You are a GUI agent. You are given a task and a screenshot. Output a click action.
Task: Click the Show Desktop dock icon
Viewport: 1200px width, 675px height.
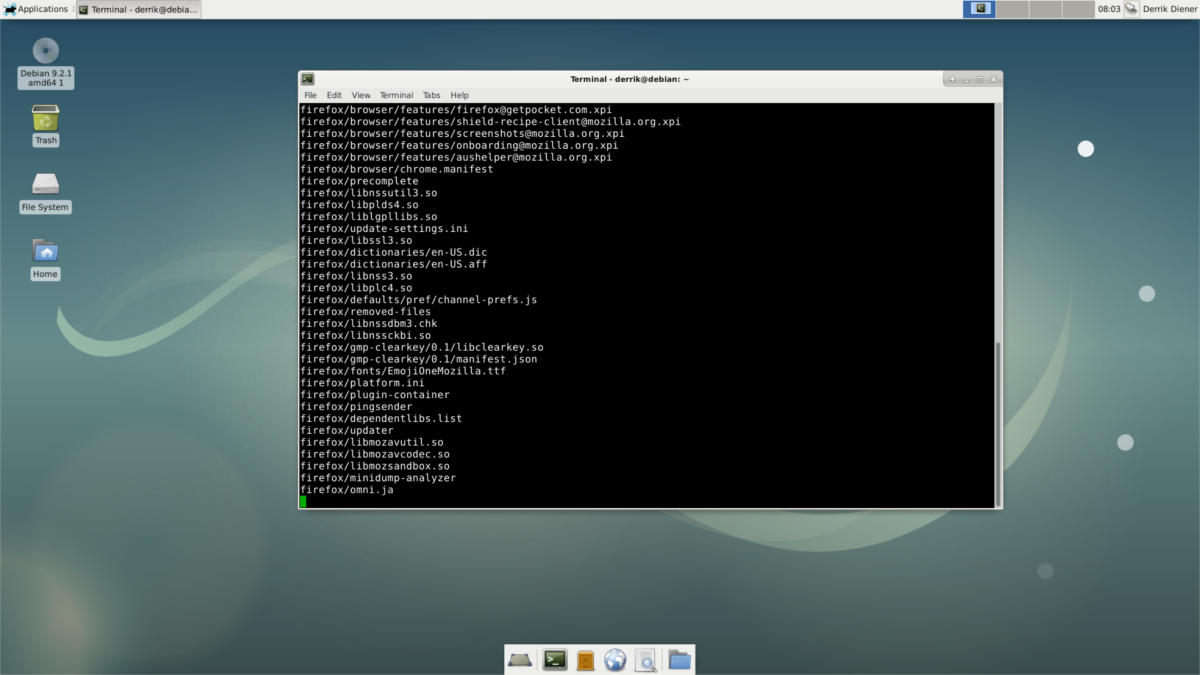[x=520, y=660]
